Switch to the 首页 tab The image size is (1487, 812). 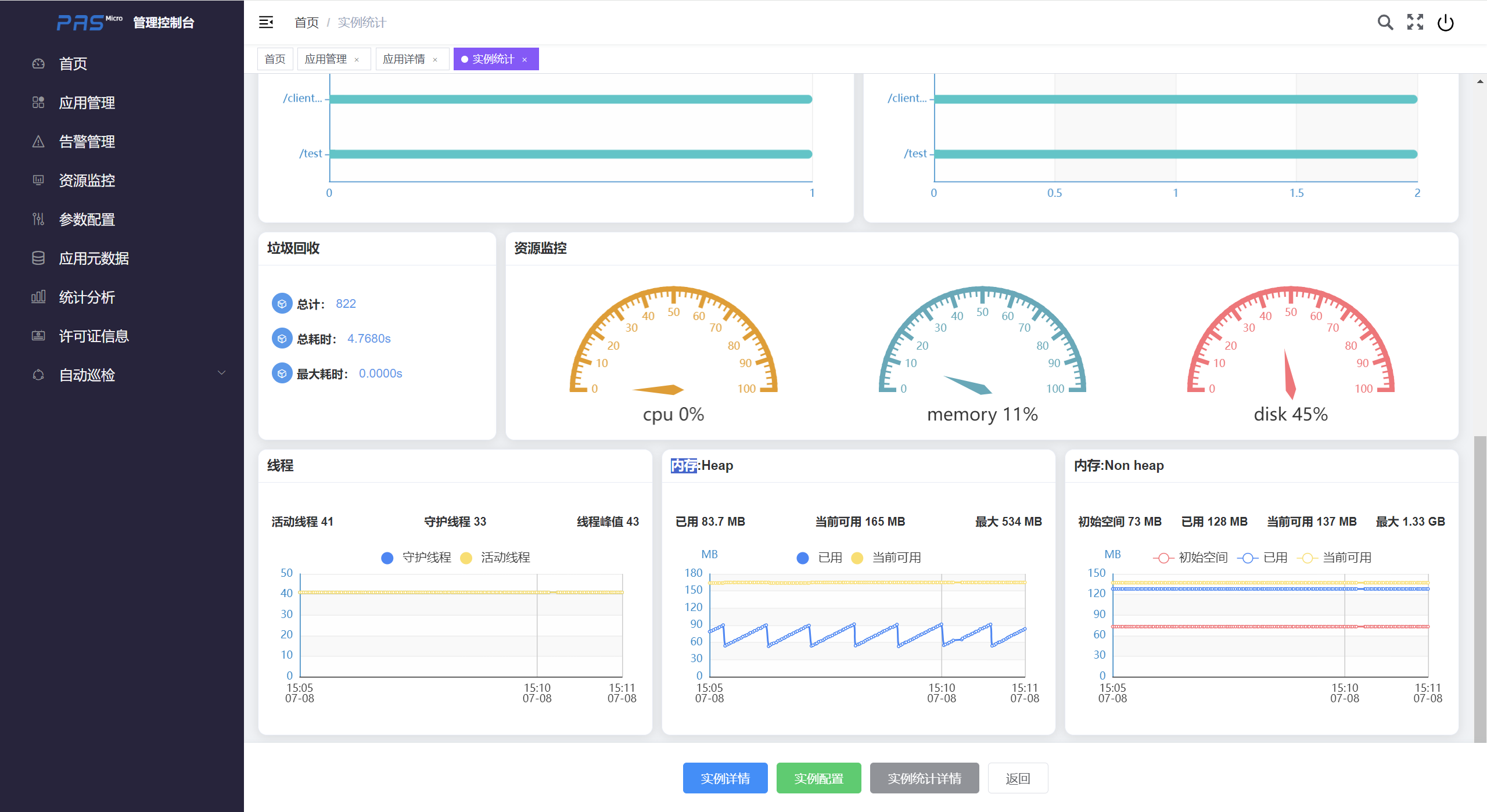[x=275, y=59]
